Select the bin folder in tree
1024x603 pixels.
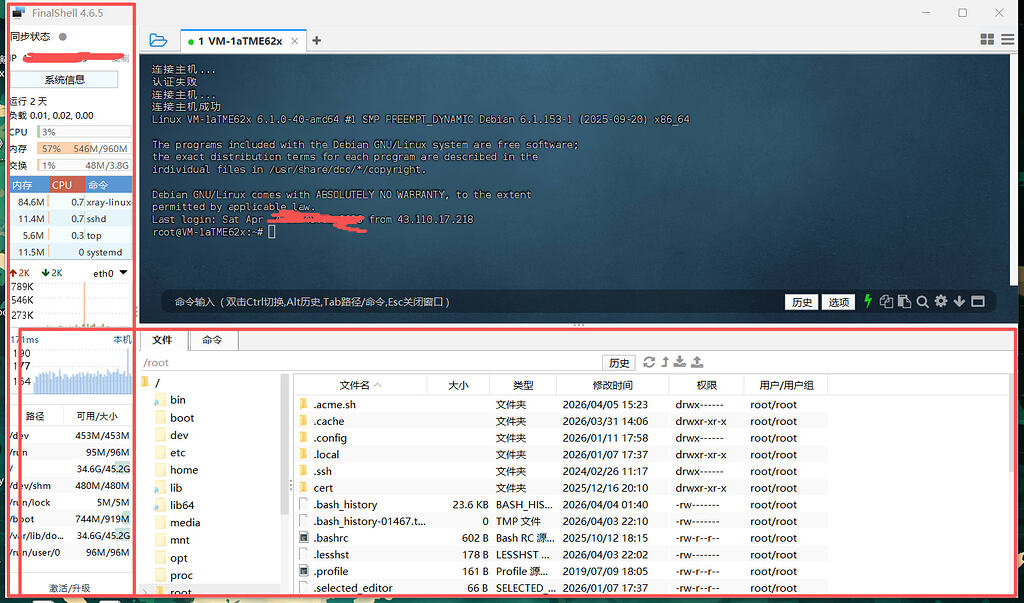click(178, 400)
